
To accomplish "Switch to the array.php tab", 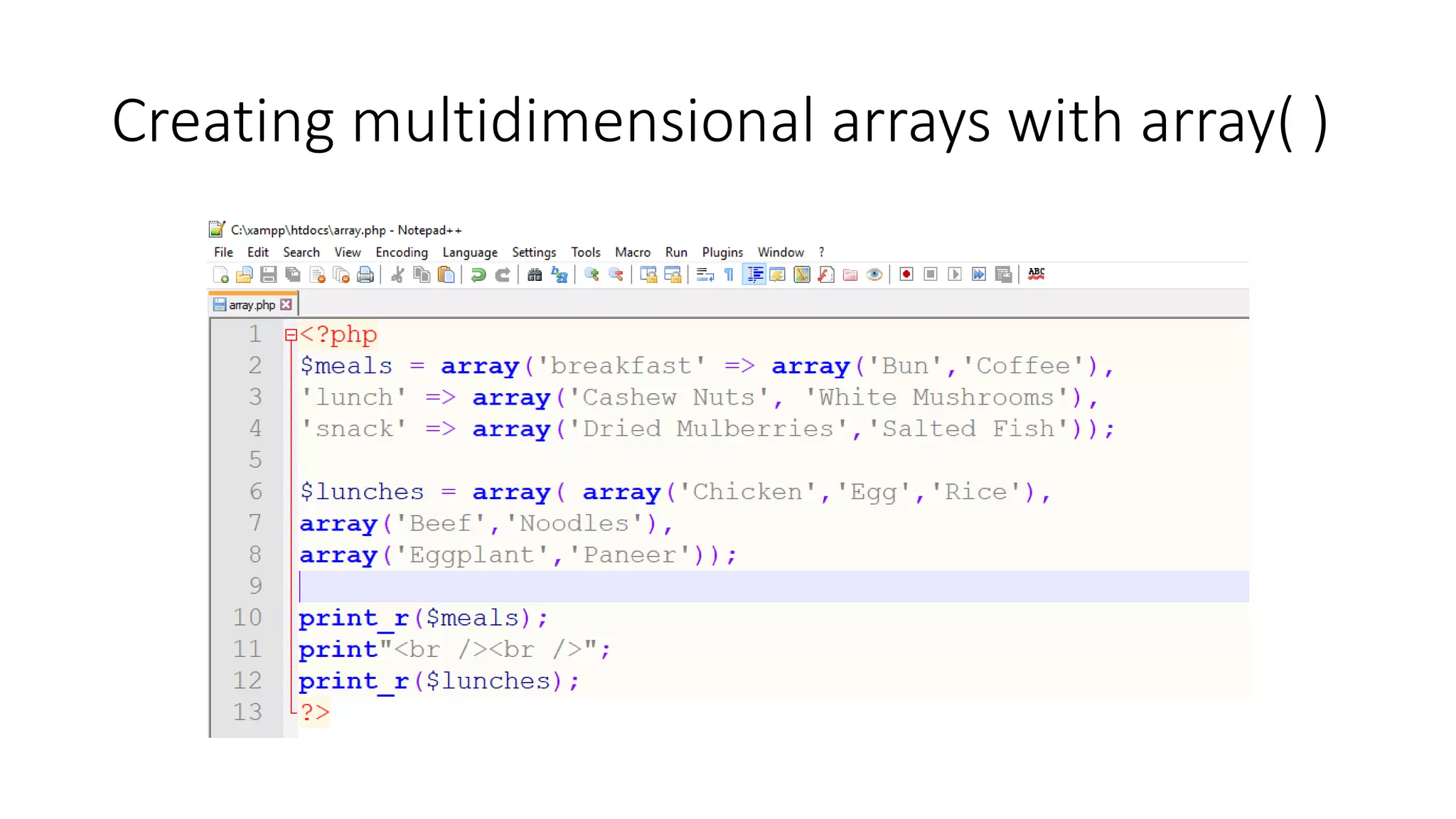I will (251, 305).
